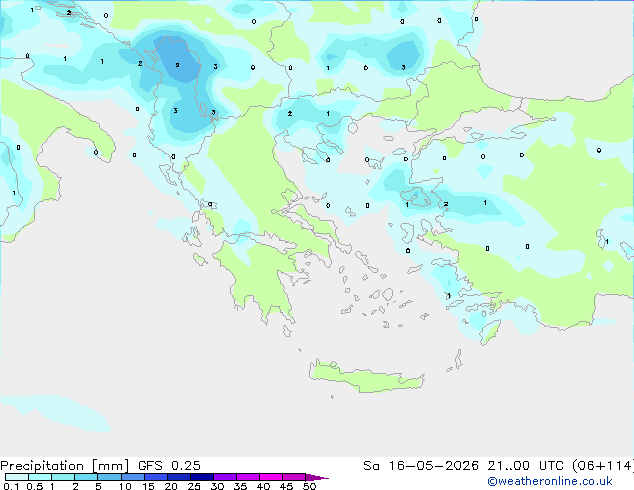Click the 40 mm magenta legend swatch
634x490 pixels.
pos(271,477)
